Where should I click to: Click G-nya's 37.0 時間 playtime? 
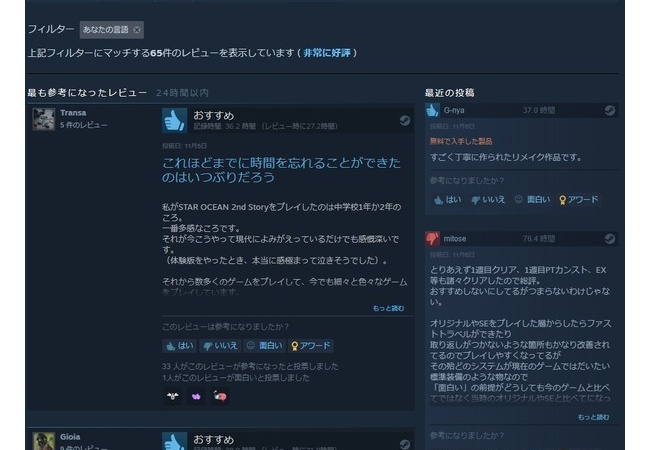pyautogui.click(x=538, y=110)
